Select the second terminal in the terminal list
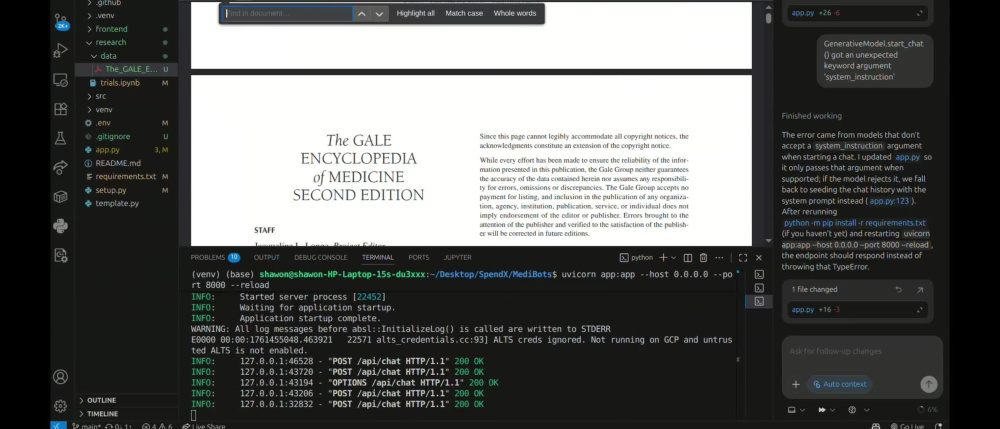Screen dimensions: 1000x429 click(759, 288)
